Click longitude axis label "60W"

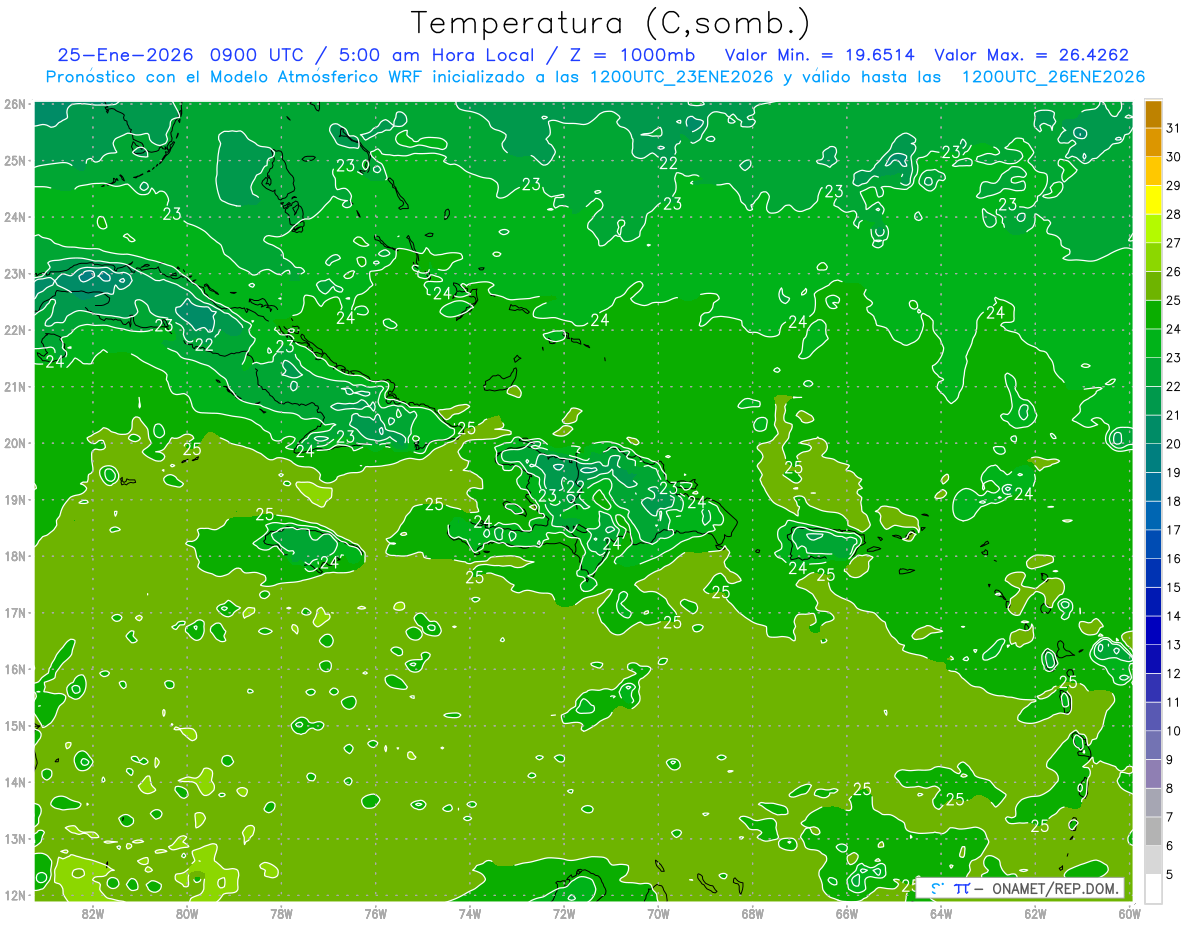1130,913
